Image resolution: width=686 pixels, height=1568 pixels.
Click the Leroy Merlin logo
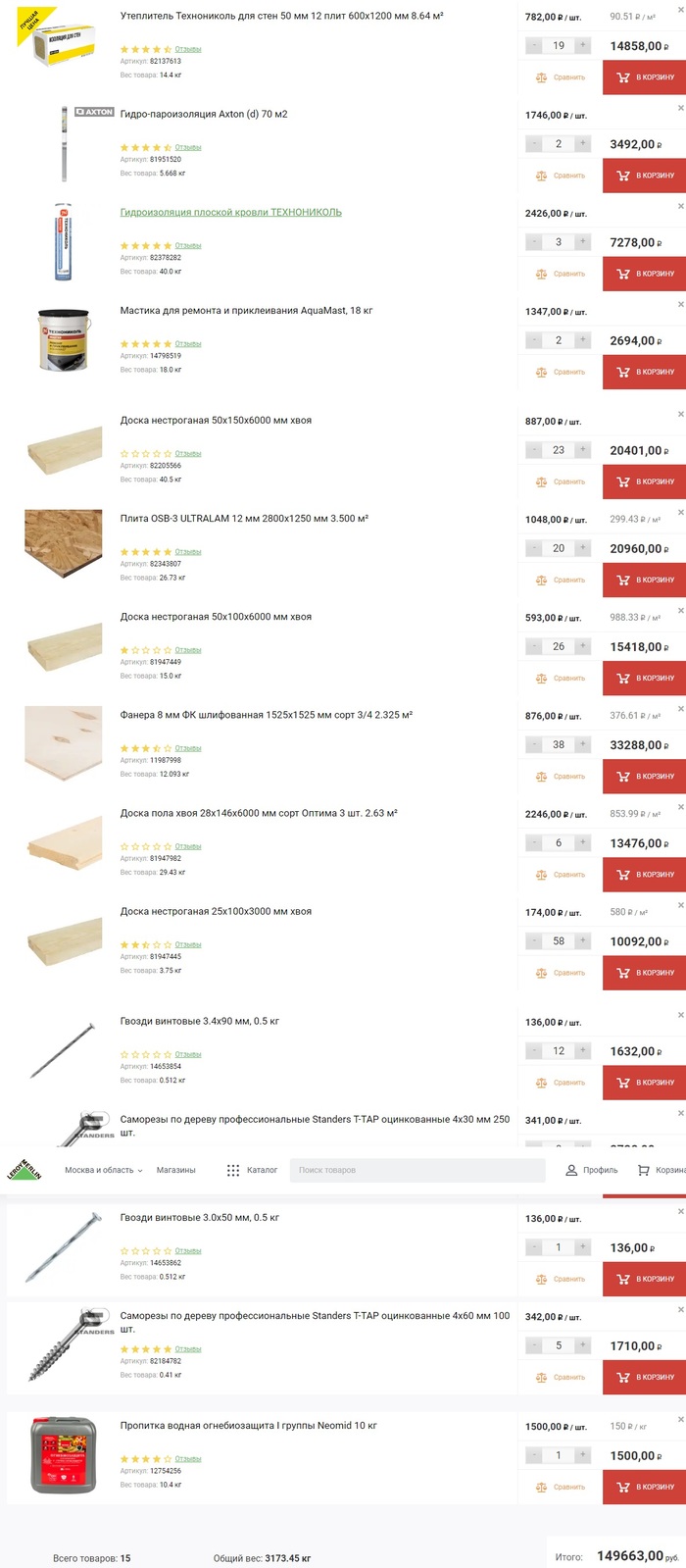23,1168
